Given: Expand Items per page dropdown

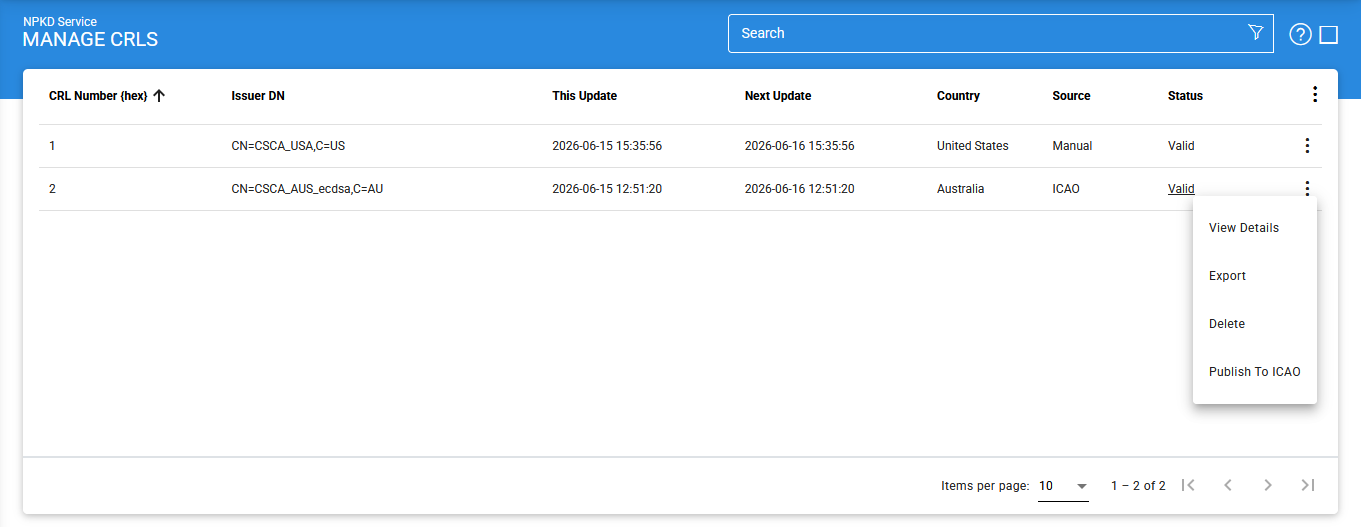Looking at the screenshot, I should [1063, 486].
